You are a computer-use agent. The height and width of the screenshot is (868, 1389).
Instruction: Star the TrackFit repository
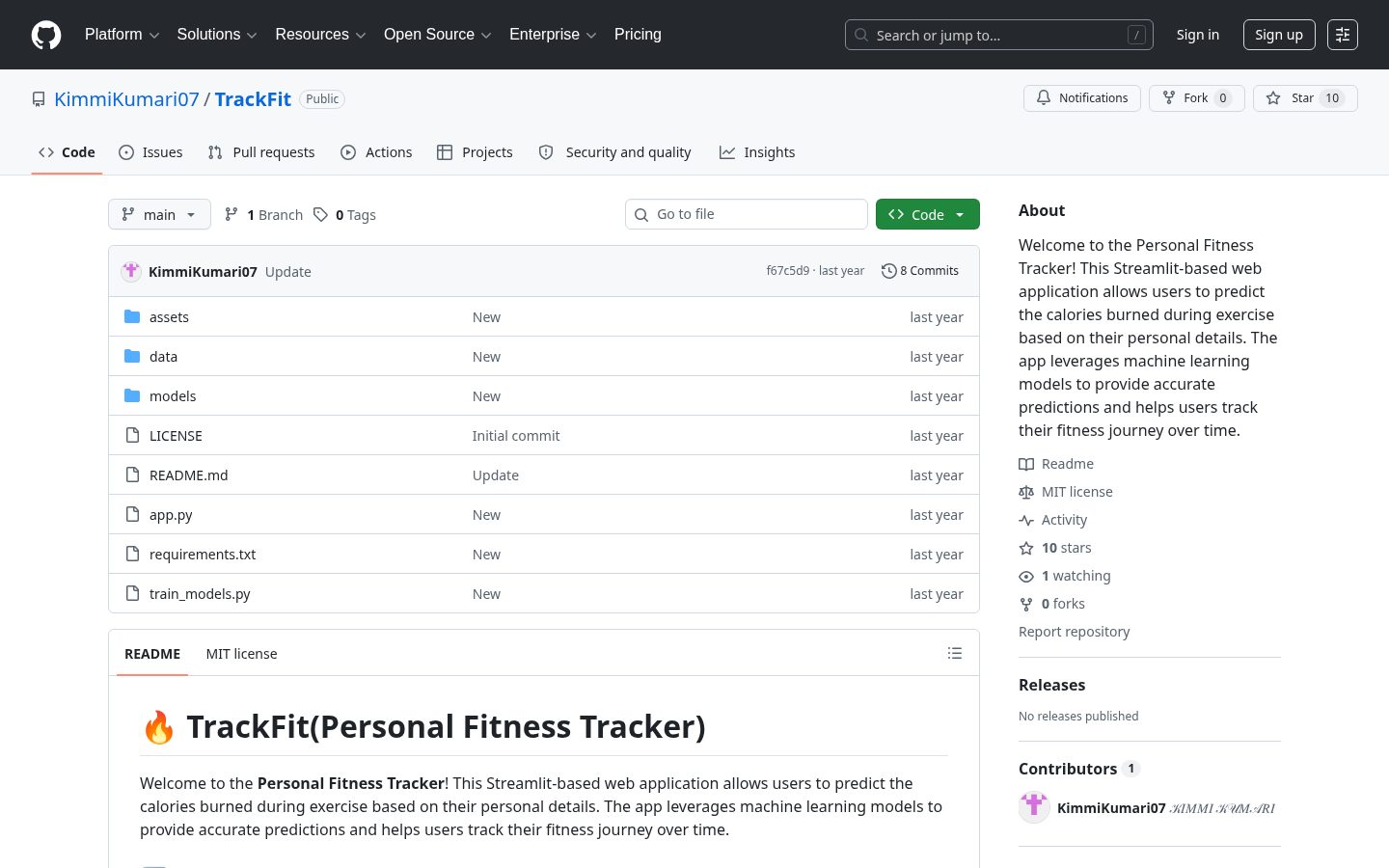click(x=1305, y=98)
